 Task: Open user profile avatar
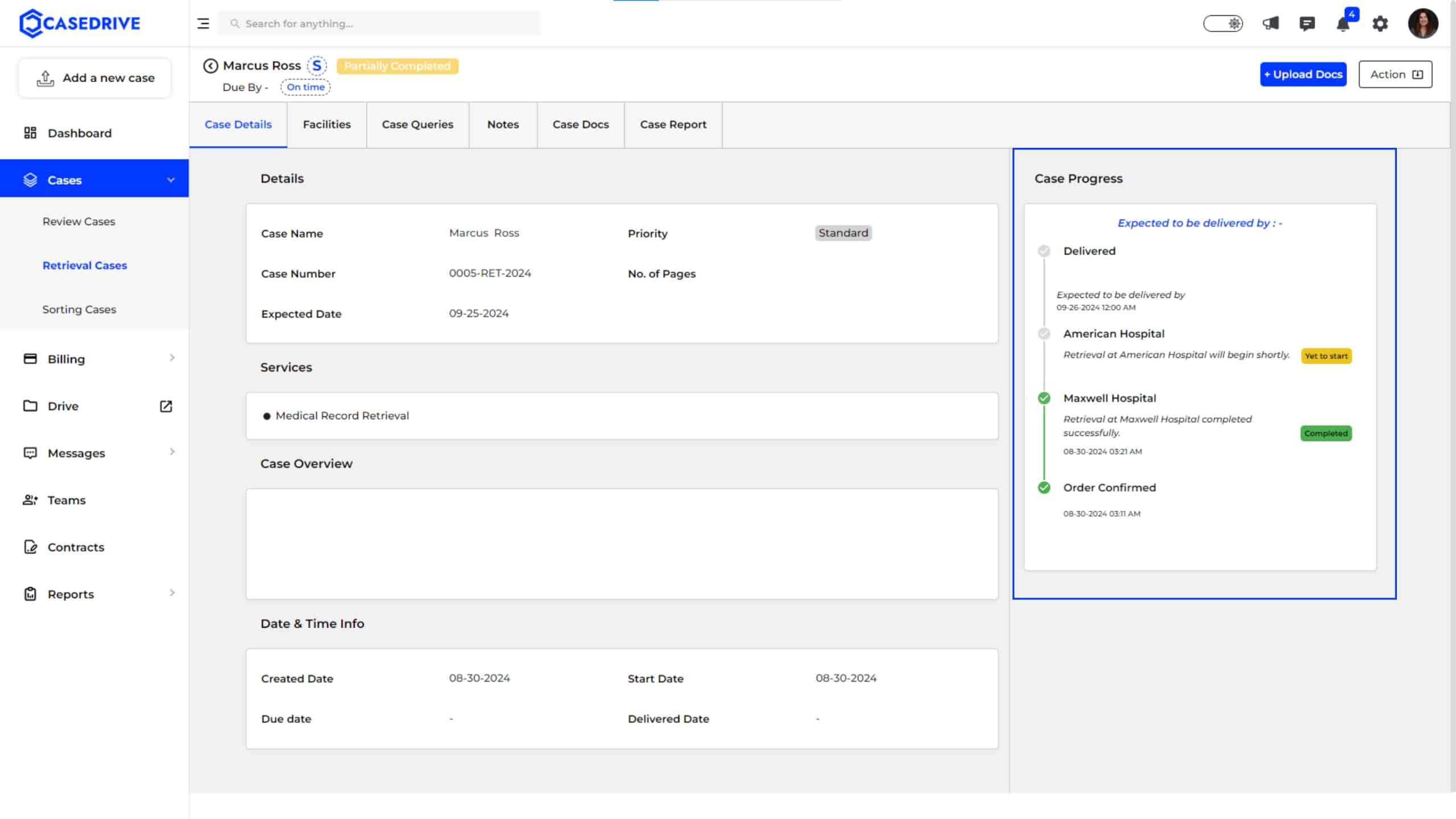point(1423,23)
